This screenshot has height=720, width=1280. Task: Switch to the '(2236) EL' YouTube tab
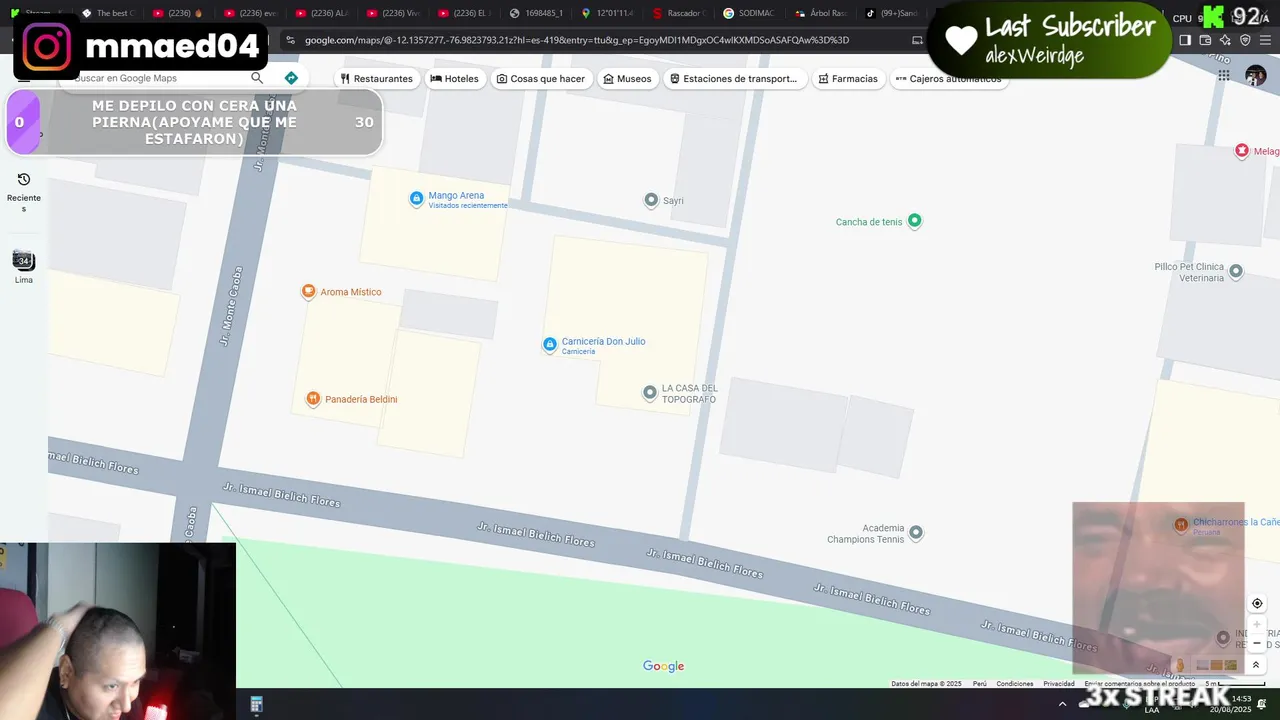tap(463, 13)
